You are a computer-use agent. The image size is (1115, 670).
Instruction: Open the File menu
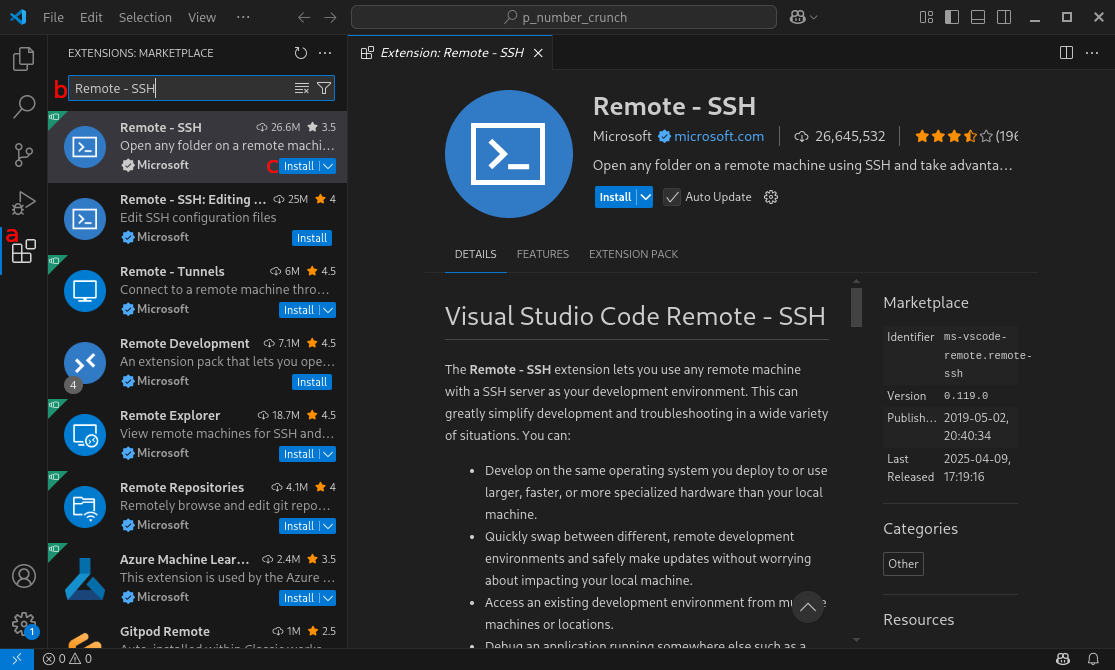tap(53, 17)
